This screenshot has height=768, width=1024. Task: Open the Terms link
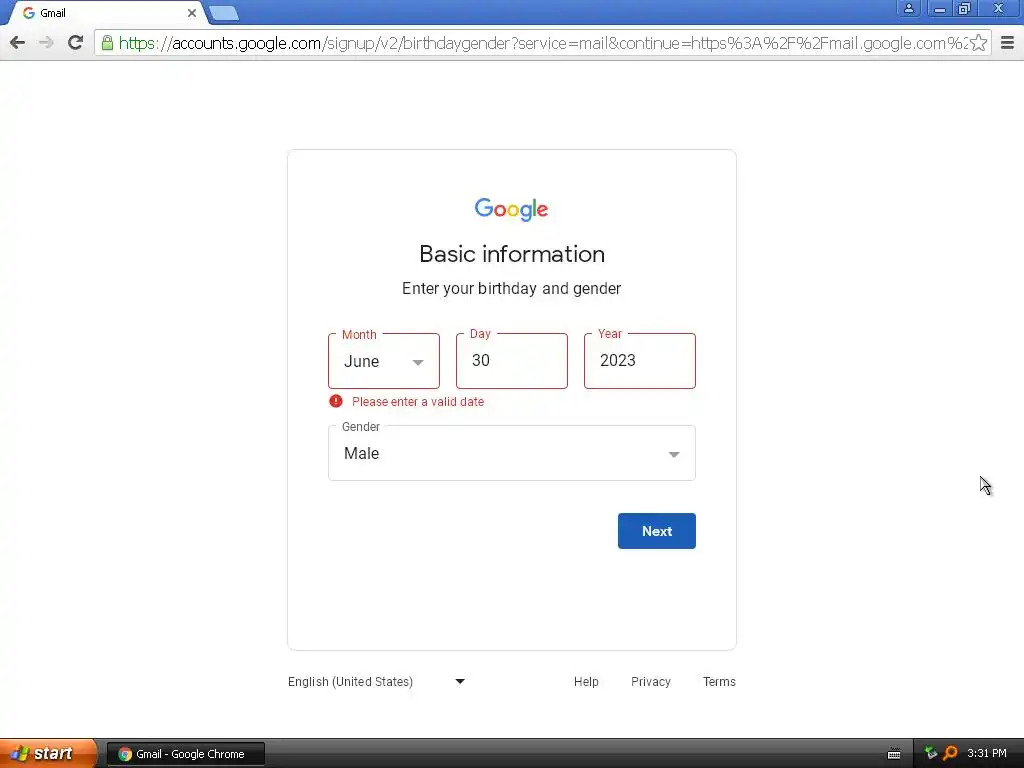719,682
